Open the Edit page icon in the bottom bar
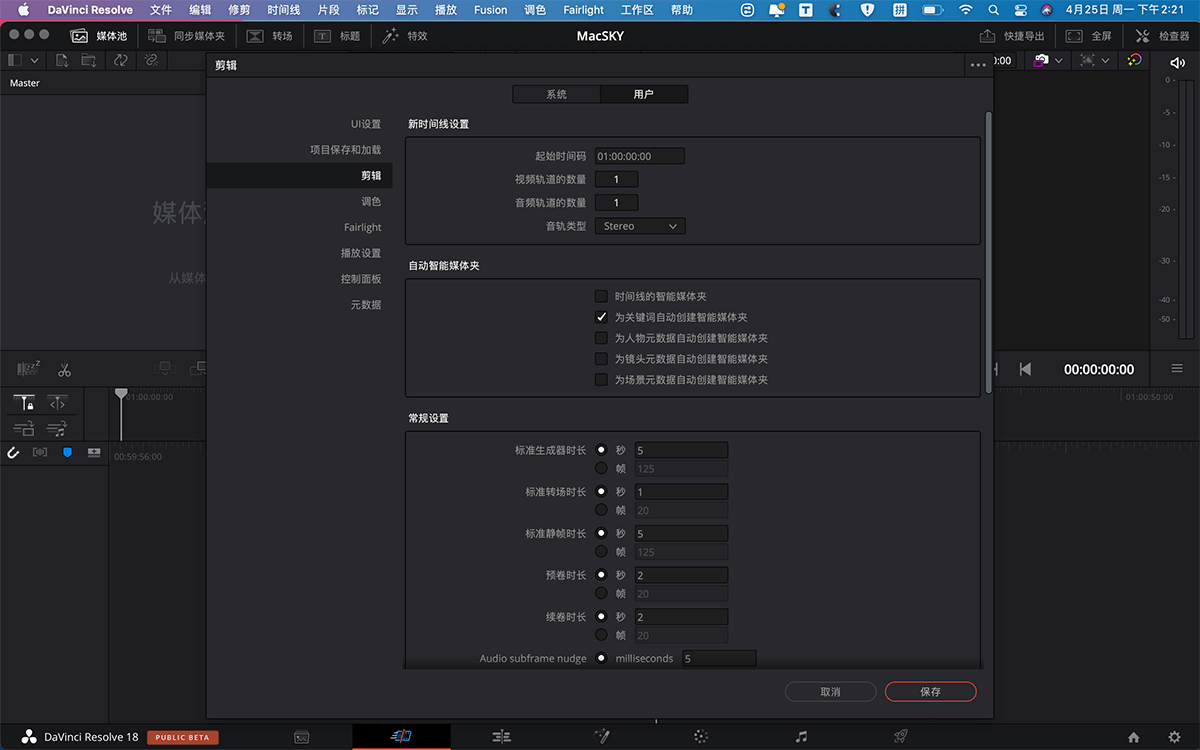Screen dimensions: 1200x750 tap(502, 736)
